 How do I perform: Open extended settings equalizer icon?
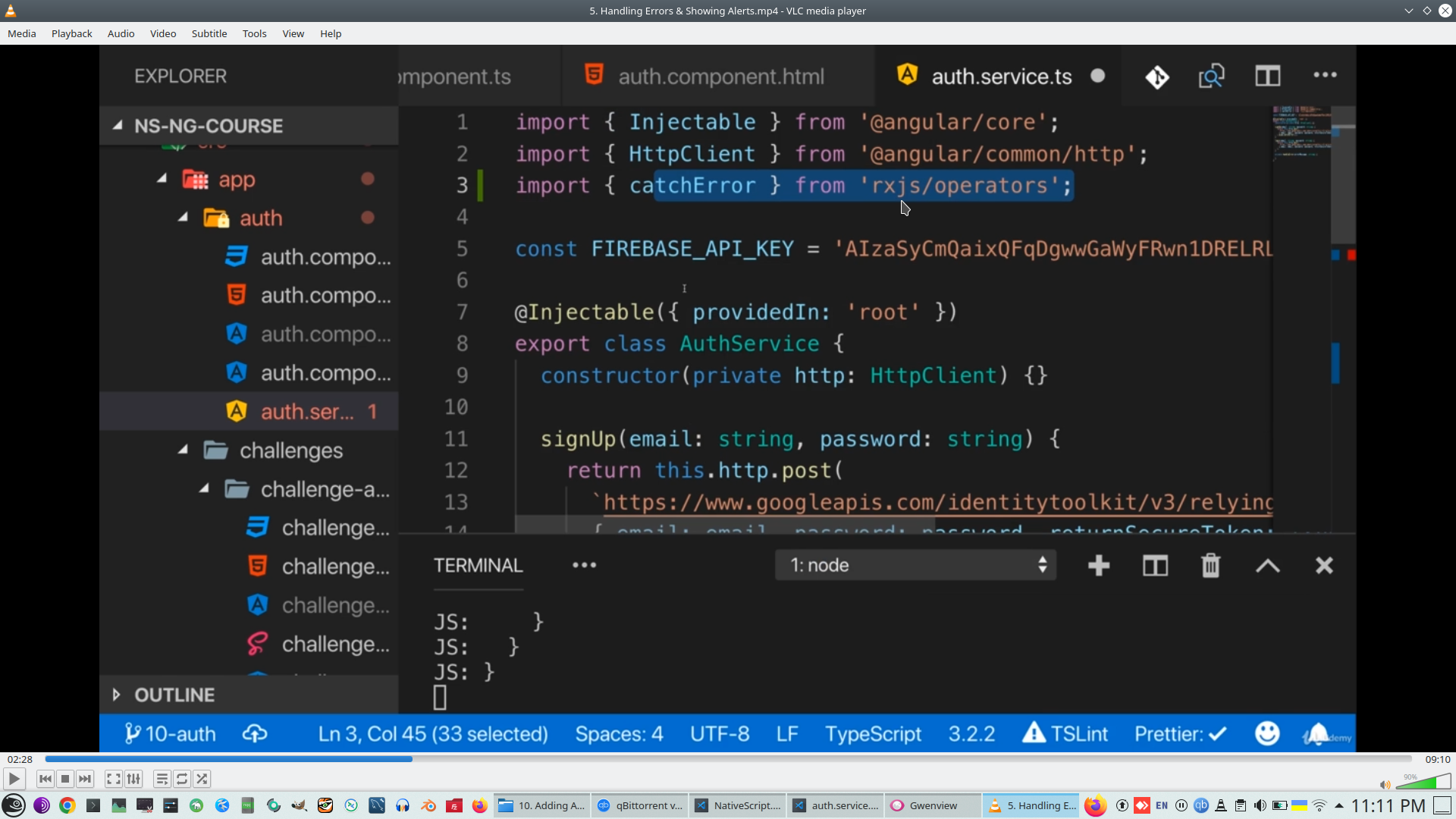[133, 779]
